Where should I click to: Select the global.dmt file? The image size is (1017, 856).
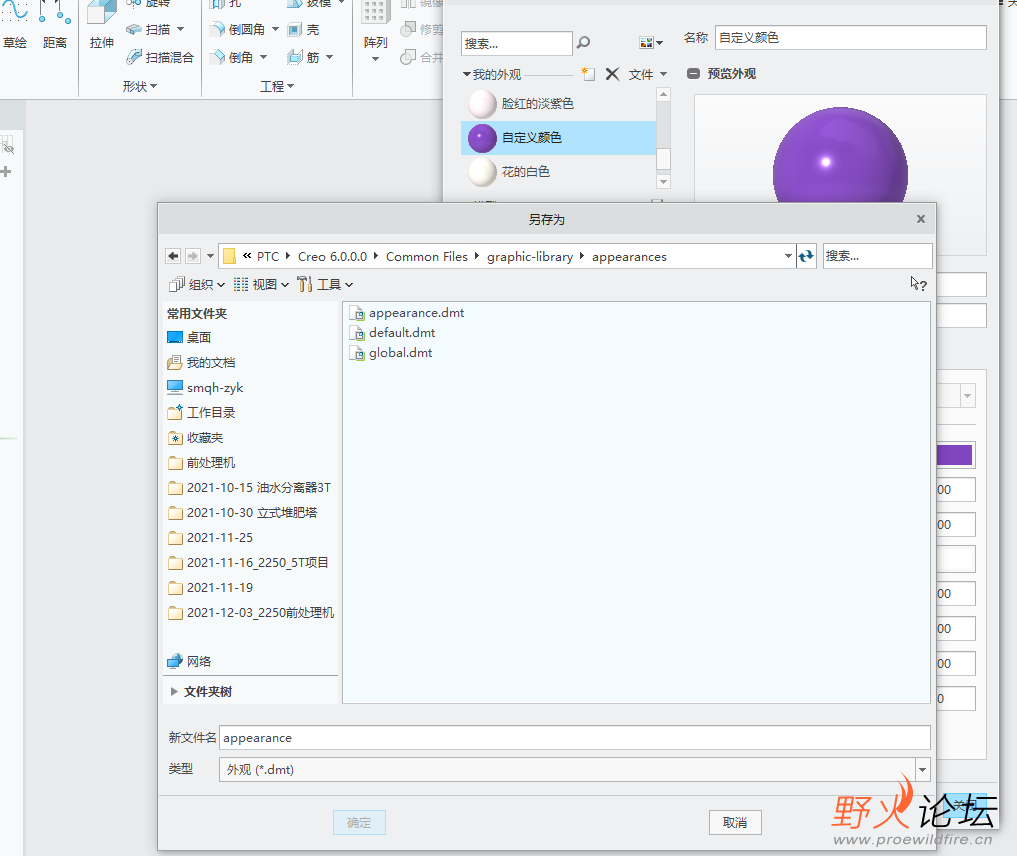pyautogui.click(x=390, y=353)
